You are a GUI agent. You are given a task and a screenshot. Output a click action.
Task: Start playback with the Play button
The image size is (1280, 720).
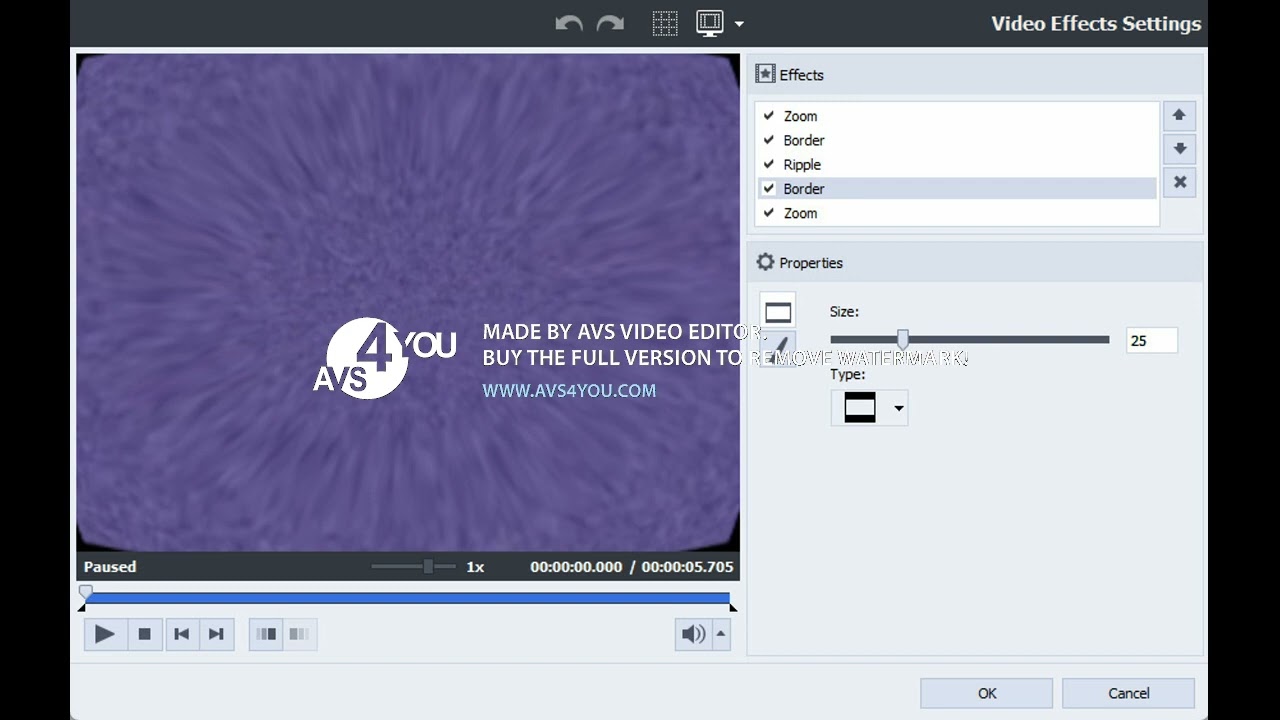point(105,634)
